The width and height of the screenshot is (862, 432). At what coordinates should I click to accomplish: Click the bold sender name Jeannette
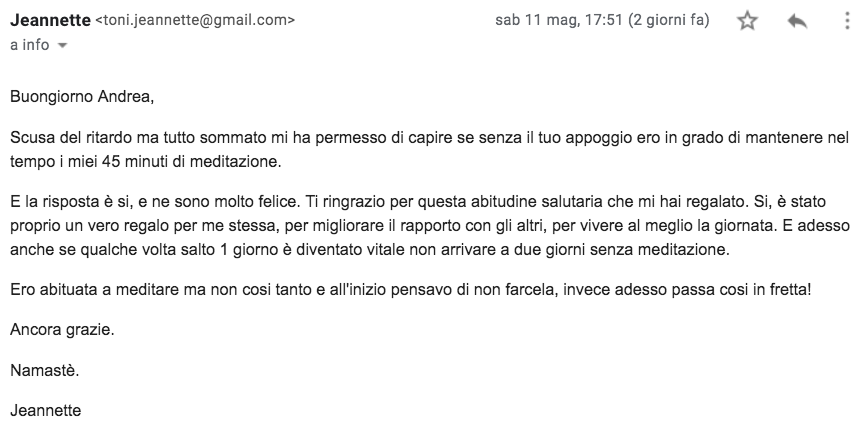(x=50, y=20)
